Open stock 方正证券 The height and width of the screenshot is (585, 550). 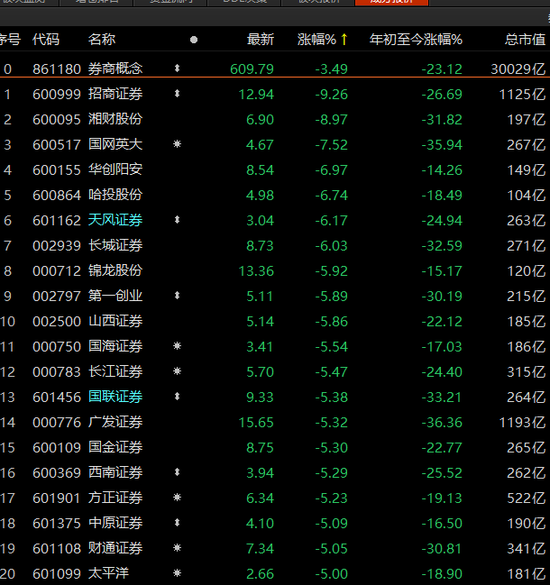[x=115, y=498]
